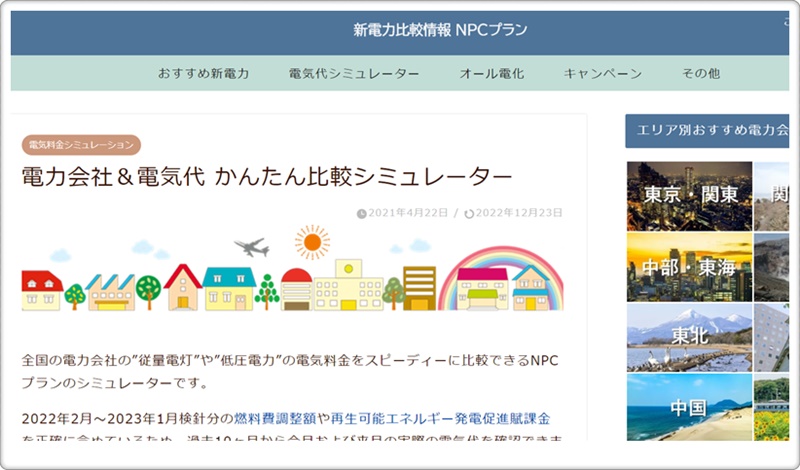The image size is (800, 470).
Task: Open the 東北 area thumbnail
Action: (x=689, y=337)
